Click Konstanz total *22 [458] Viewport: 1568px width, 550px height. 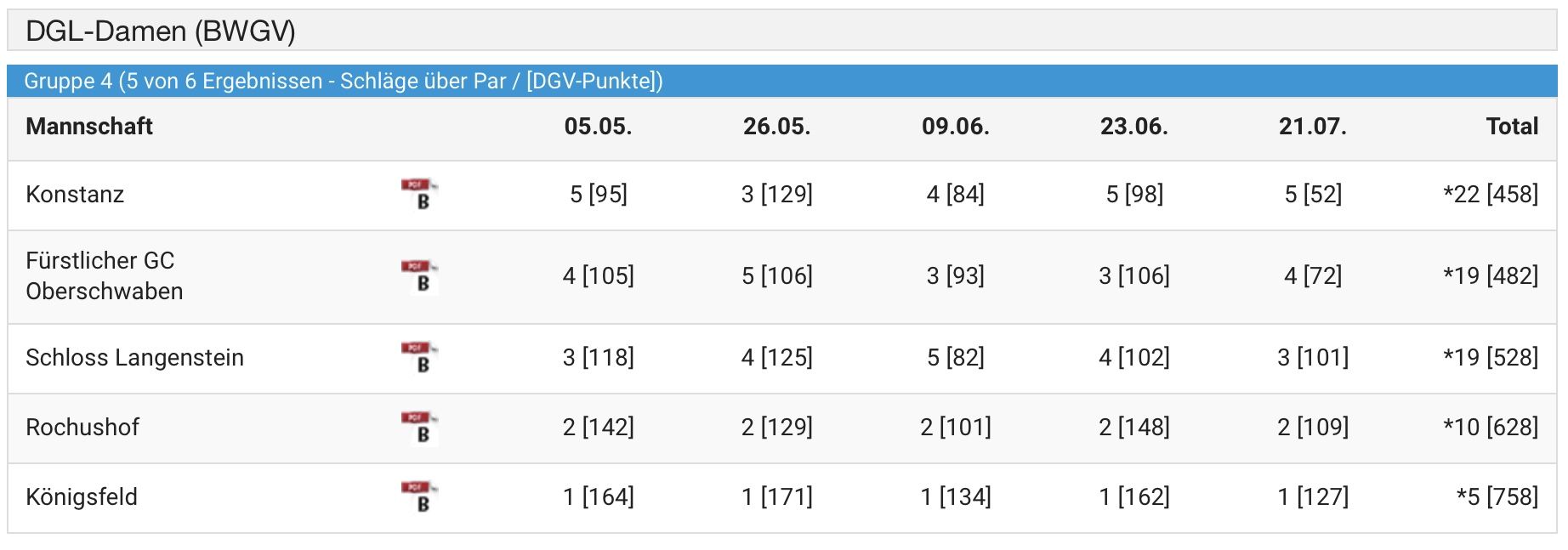1490,195
